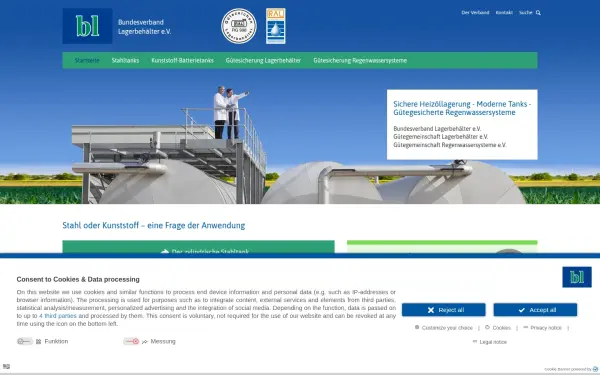Open the Cookies information link

click(x=498, y=328)
